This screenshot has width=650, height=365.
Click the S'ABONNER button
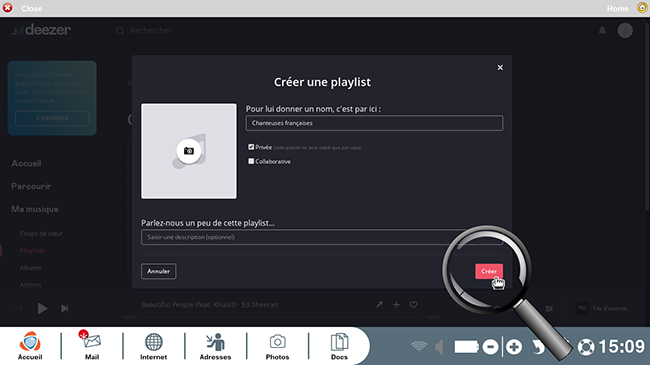pyautogui.click(x=52, y=118)
